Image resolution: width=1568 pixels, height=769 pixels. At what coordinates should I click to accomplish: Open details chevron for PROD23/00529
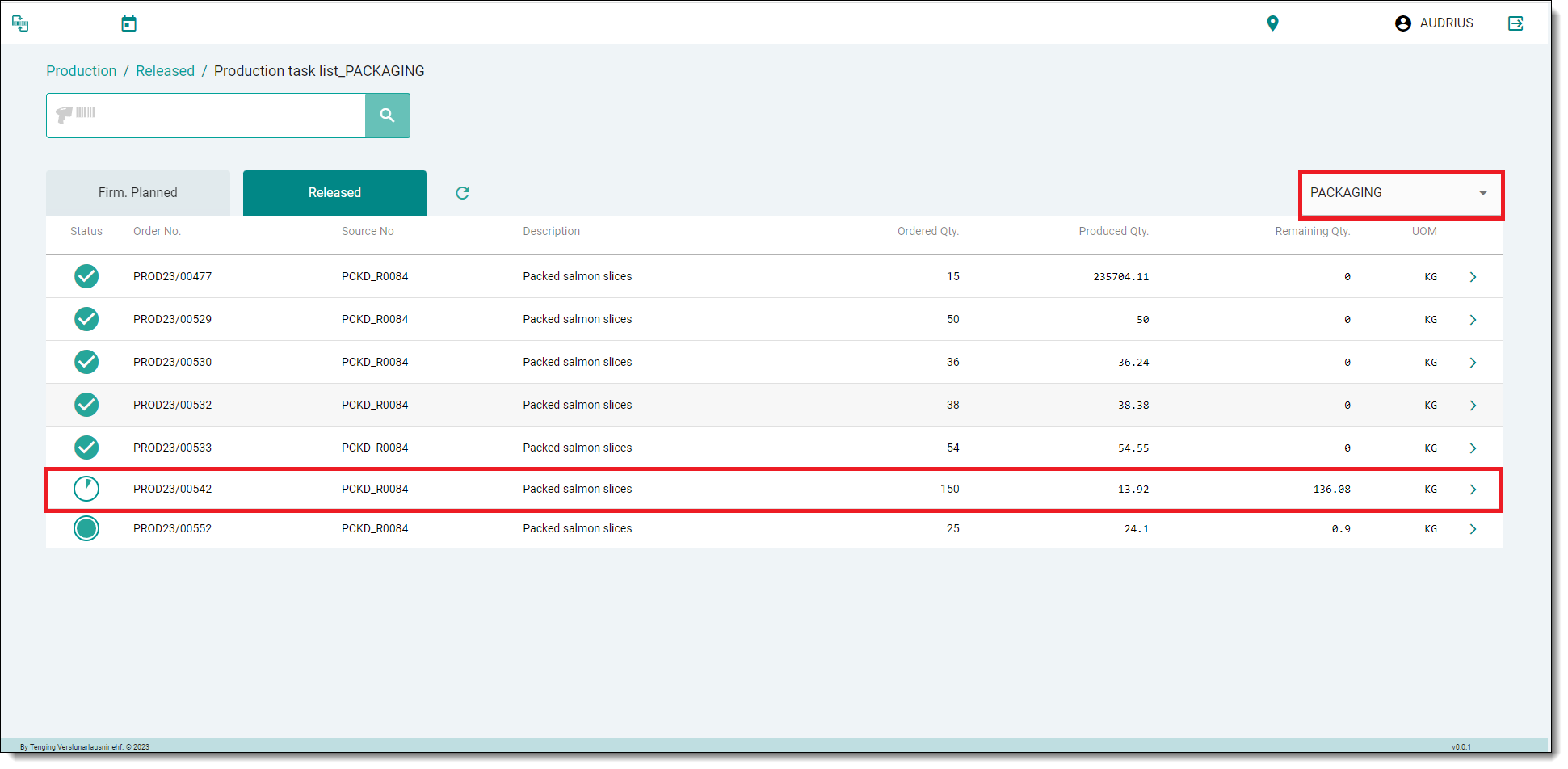[x=1473, y=320]
